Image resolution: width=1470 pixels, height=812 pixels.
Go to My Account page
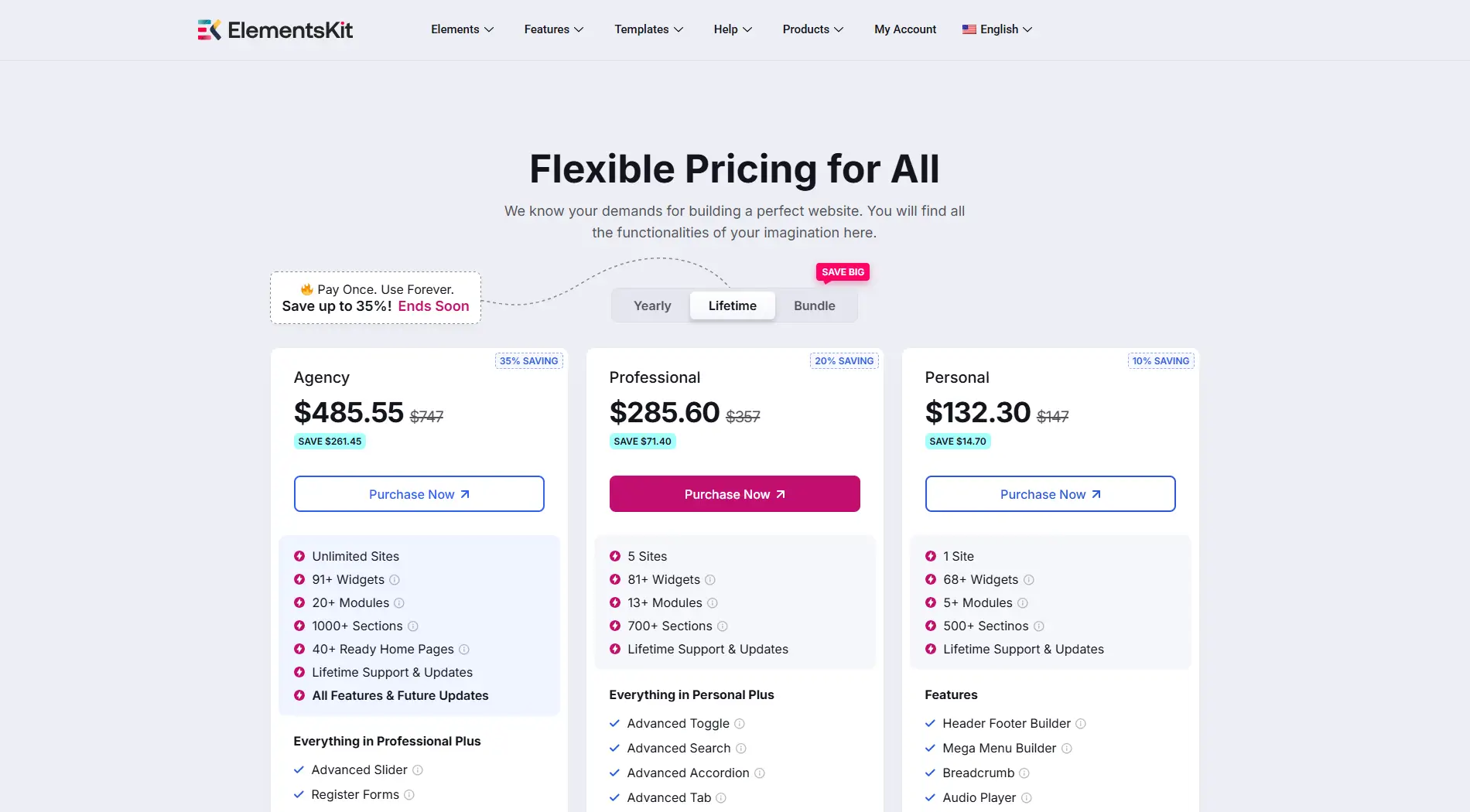905,29
